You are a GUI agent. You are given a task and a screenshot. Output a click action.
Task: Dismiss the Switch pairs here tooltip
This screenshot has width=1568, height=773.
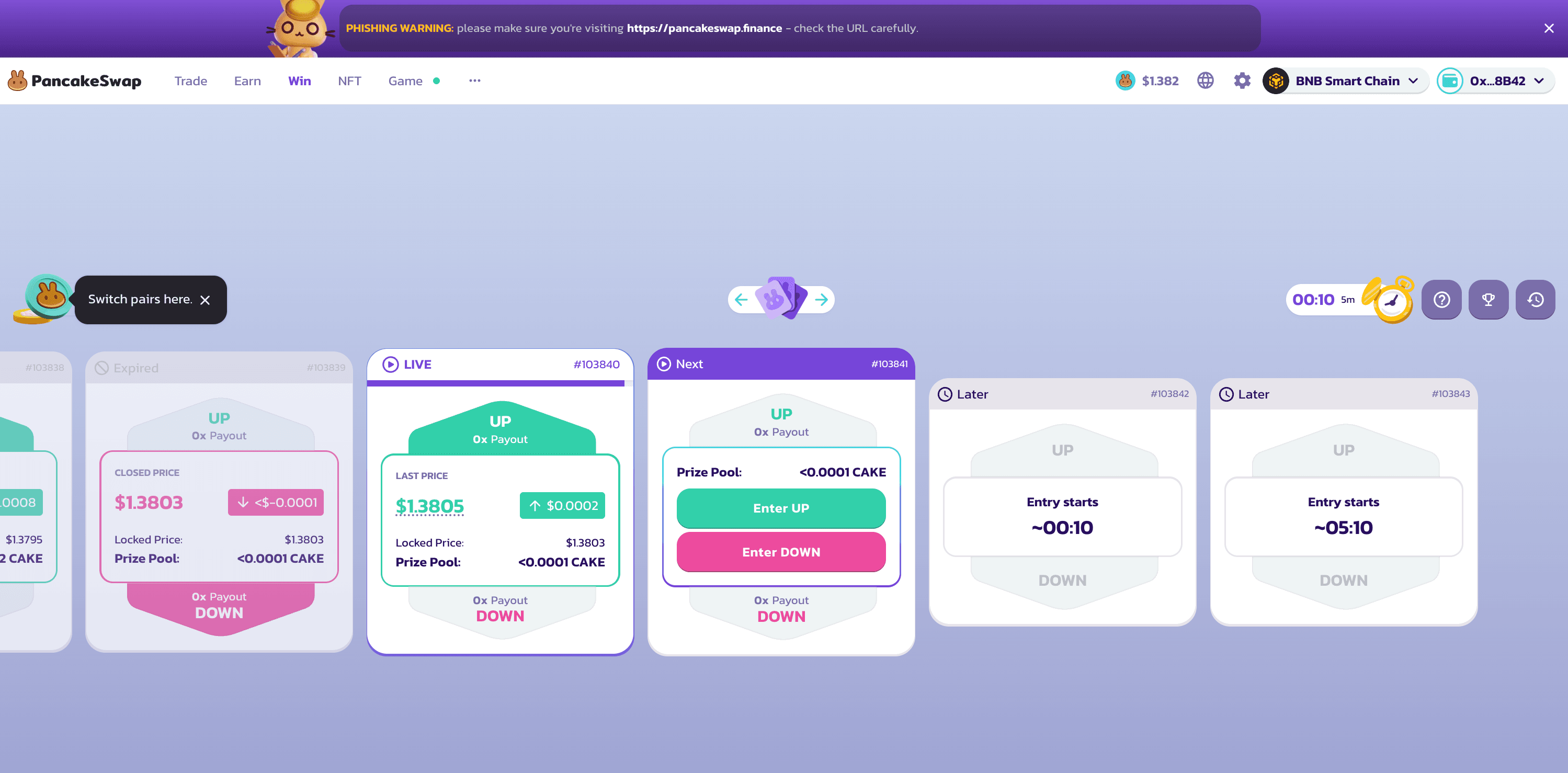pos(205,300)
